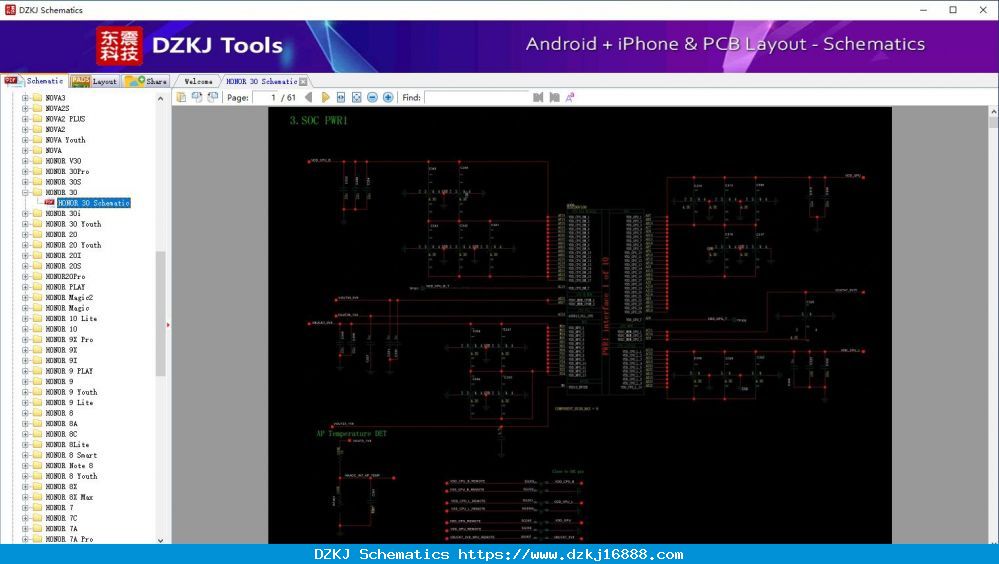Select the HONOR 20S tree item
999x564 pixels.
(x=63, y=266)
